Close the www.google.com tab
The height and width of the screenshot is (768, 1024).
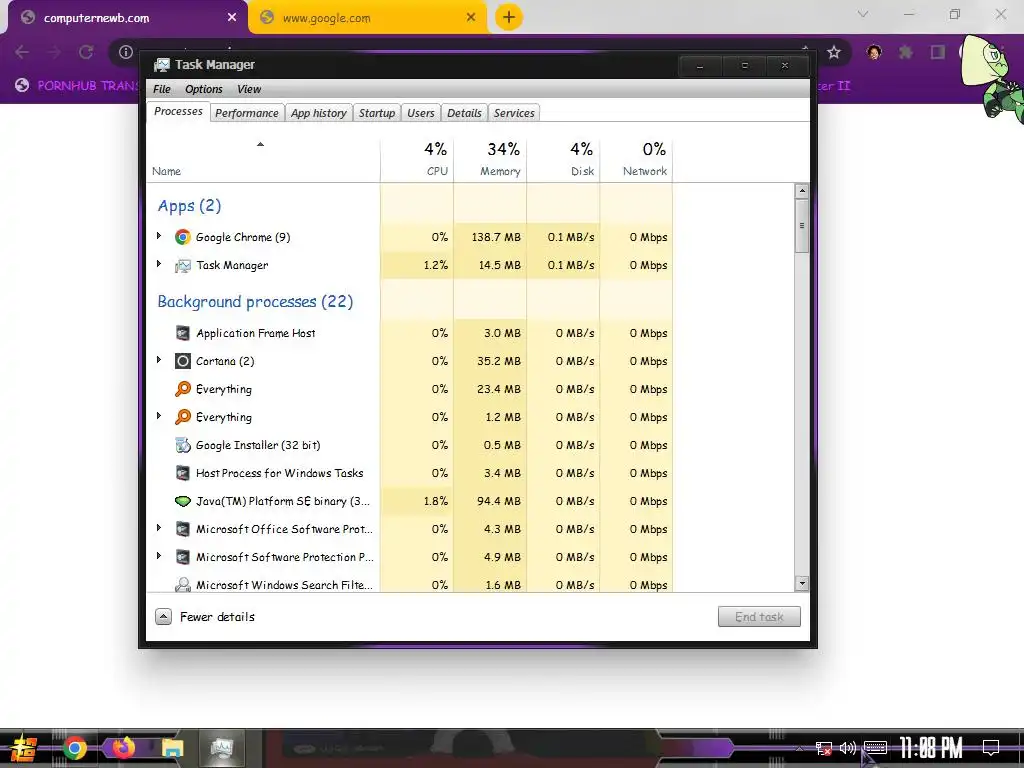pos(471,18)
